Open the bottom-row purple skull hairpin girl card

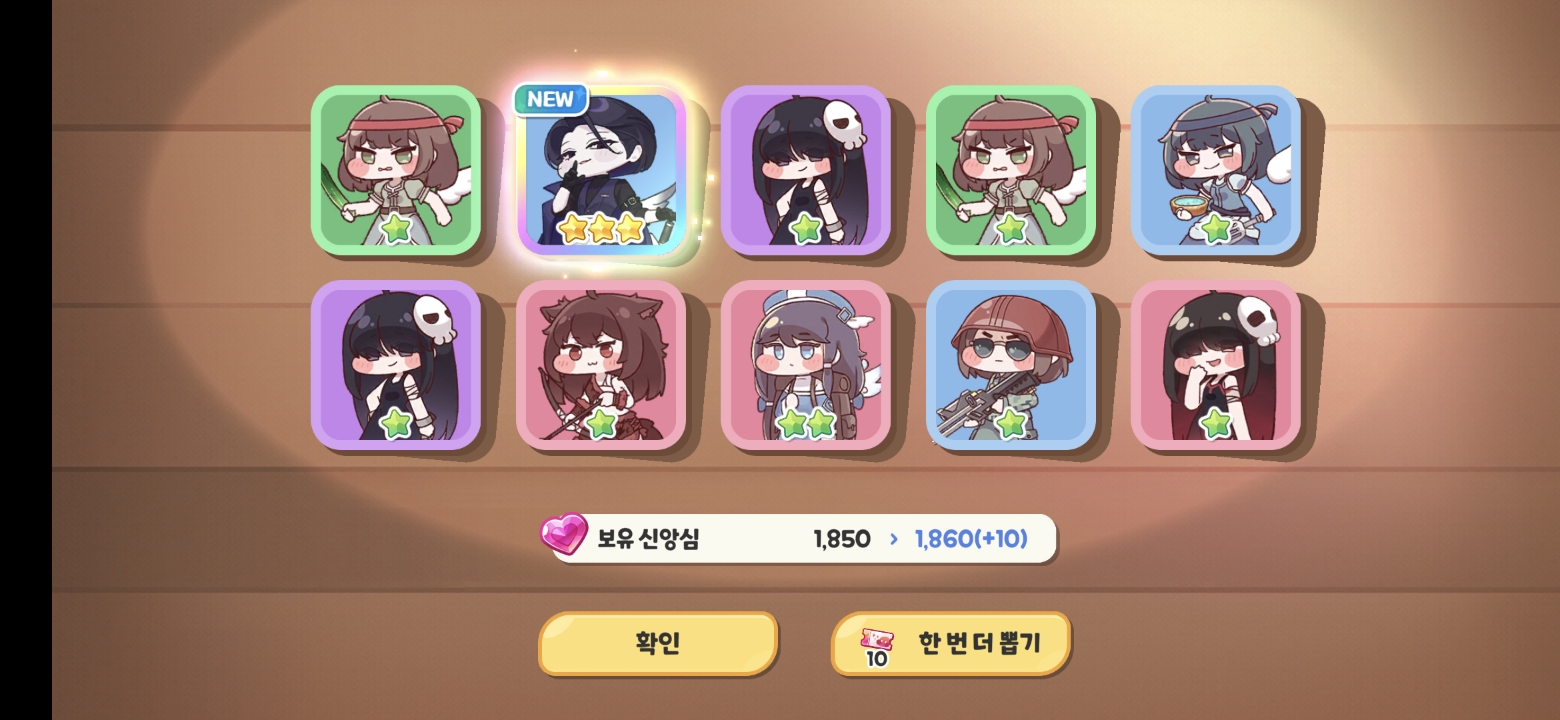(x=396, y=365)
